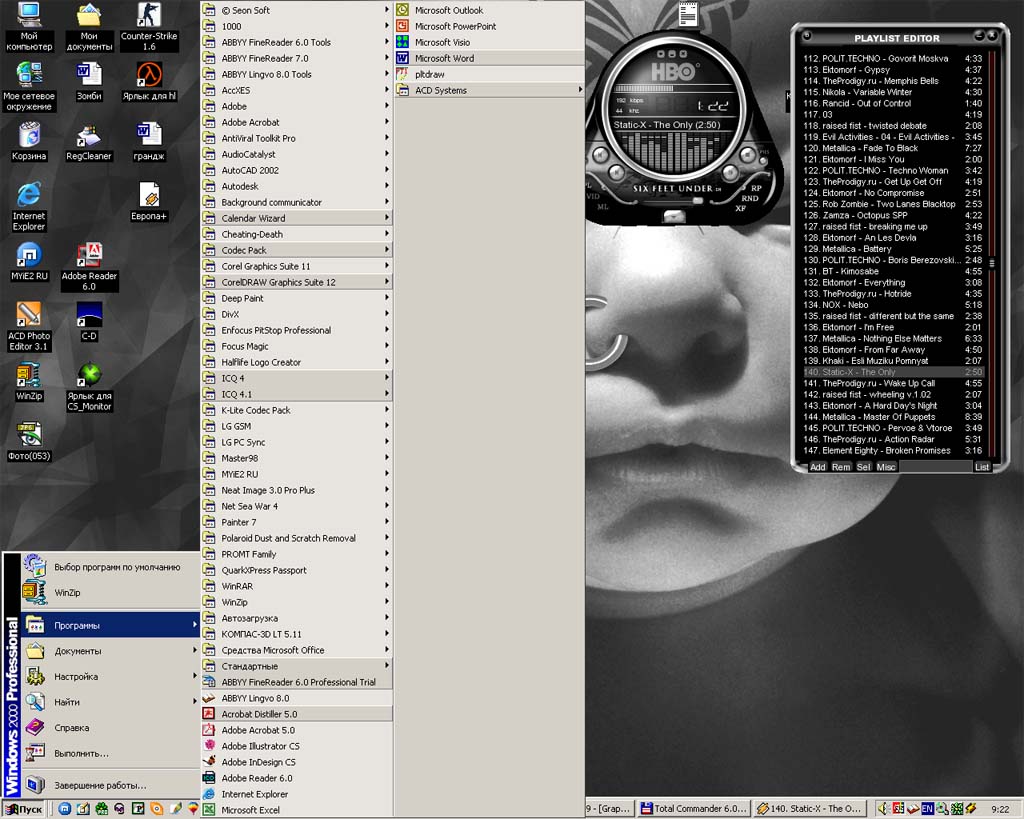1024x819 pixels.
Task: Open Adobe Illustrator CS from Programs
Action: pos(297,746)
